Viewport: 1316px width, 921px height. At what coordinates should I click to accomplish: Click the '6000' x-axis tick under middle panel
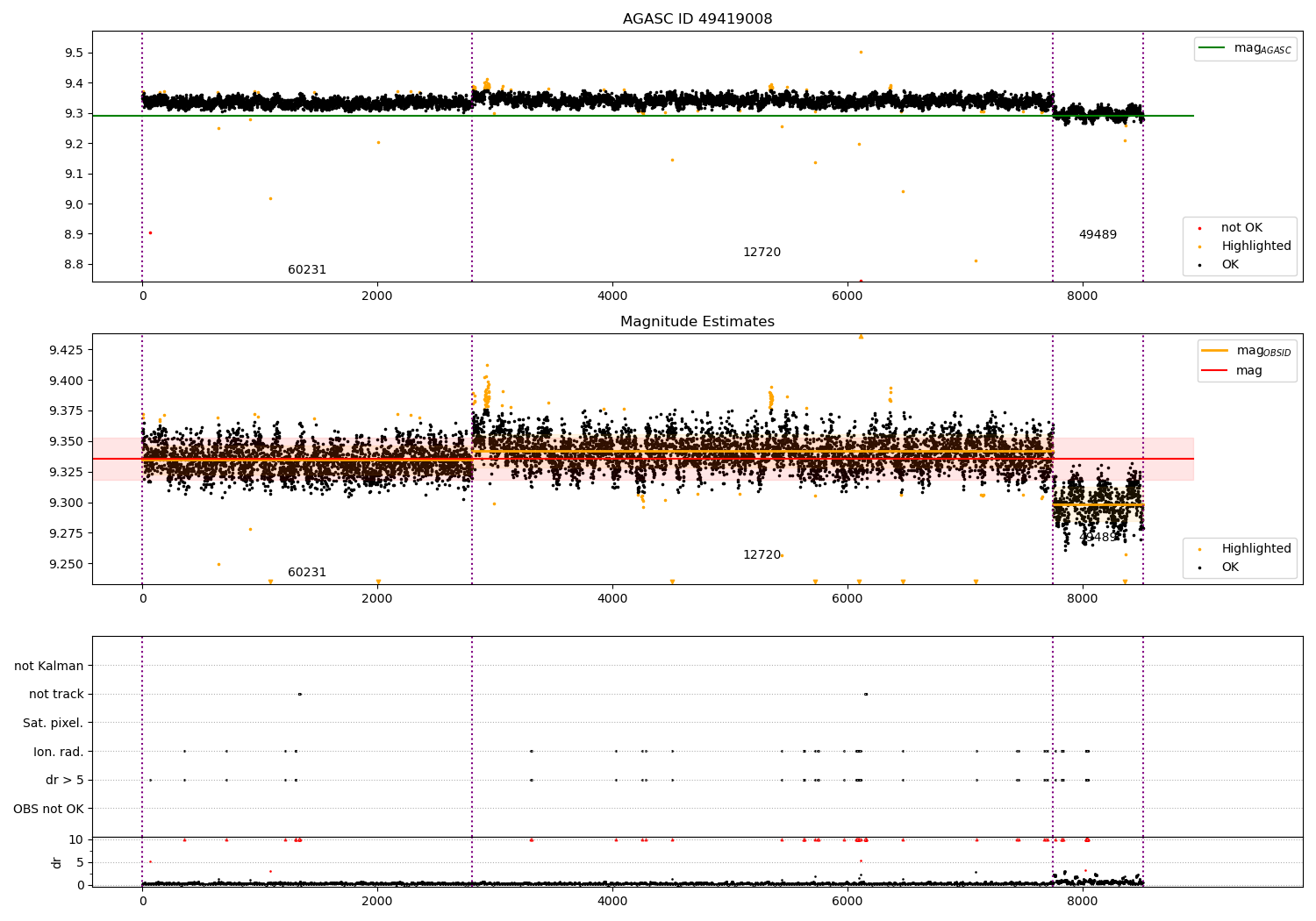[848, 599]
